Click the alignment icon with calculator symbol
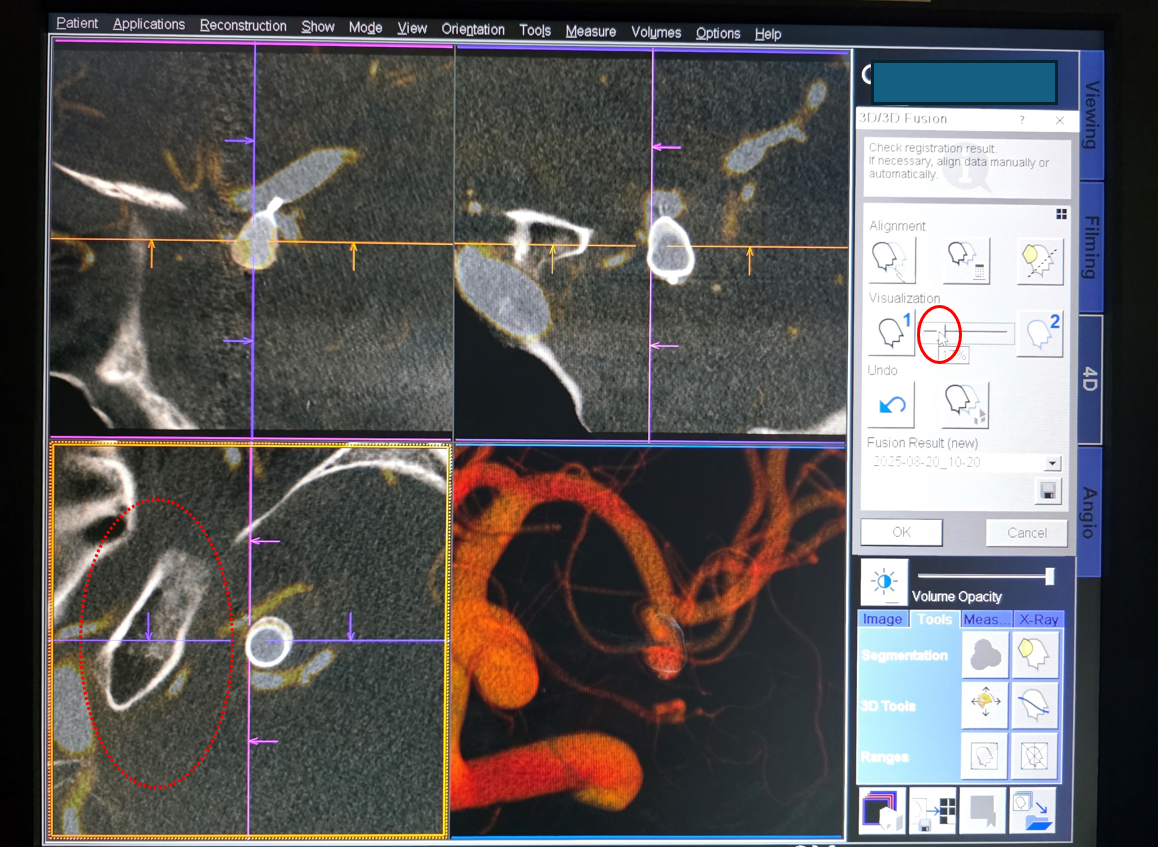This screenshot has width=1158, height=847. click(965, 260)
